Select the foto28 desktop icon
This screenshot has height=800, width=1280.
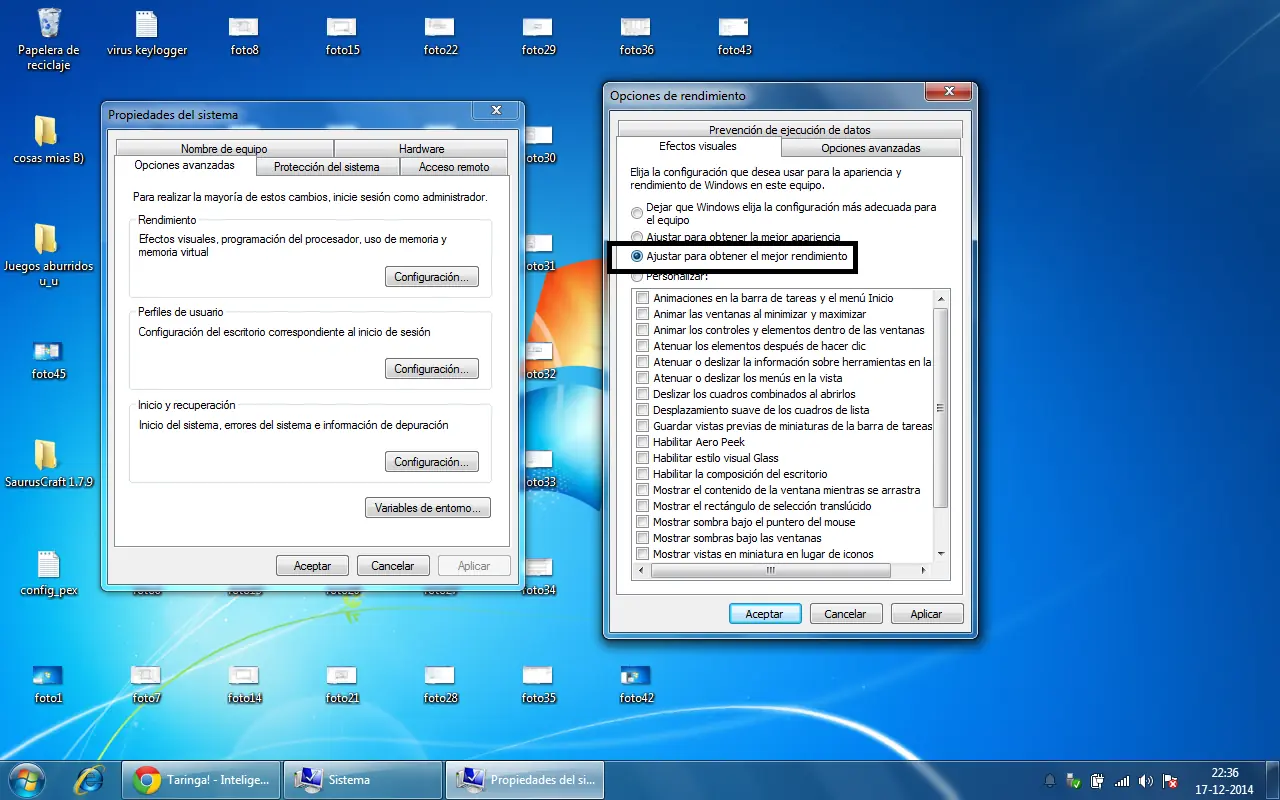pos(440,684)
